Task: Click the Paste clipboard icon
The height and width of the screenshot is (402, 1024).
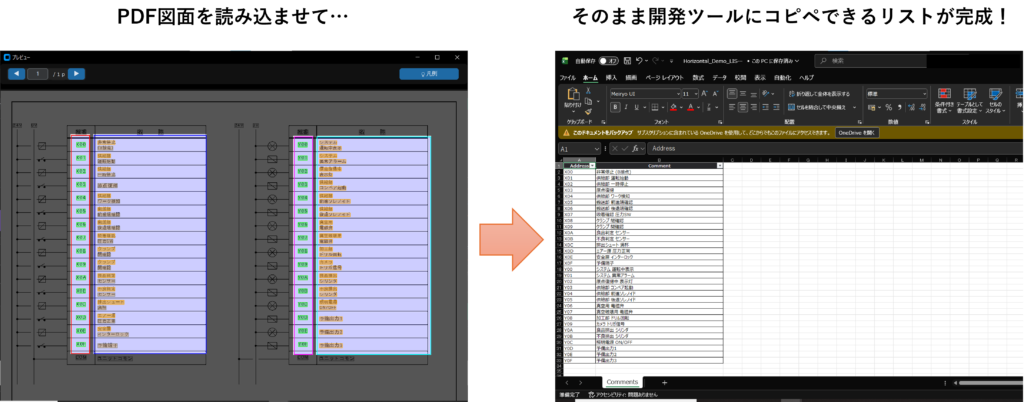Action: click(573, 96)
